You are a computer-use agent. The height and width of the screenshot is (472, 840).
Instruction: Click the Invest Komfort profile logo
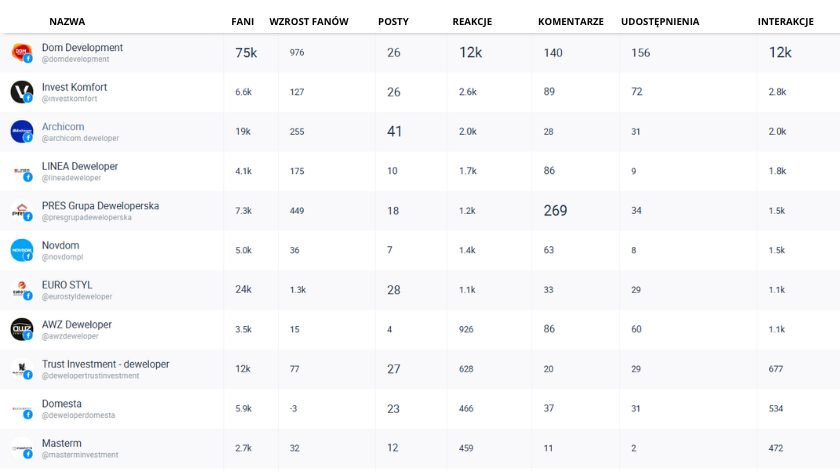[21, 92]
